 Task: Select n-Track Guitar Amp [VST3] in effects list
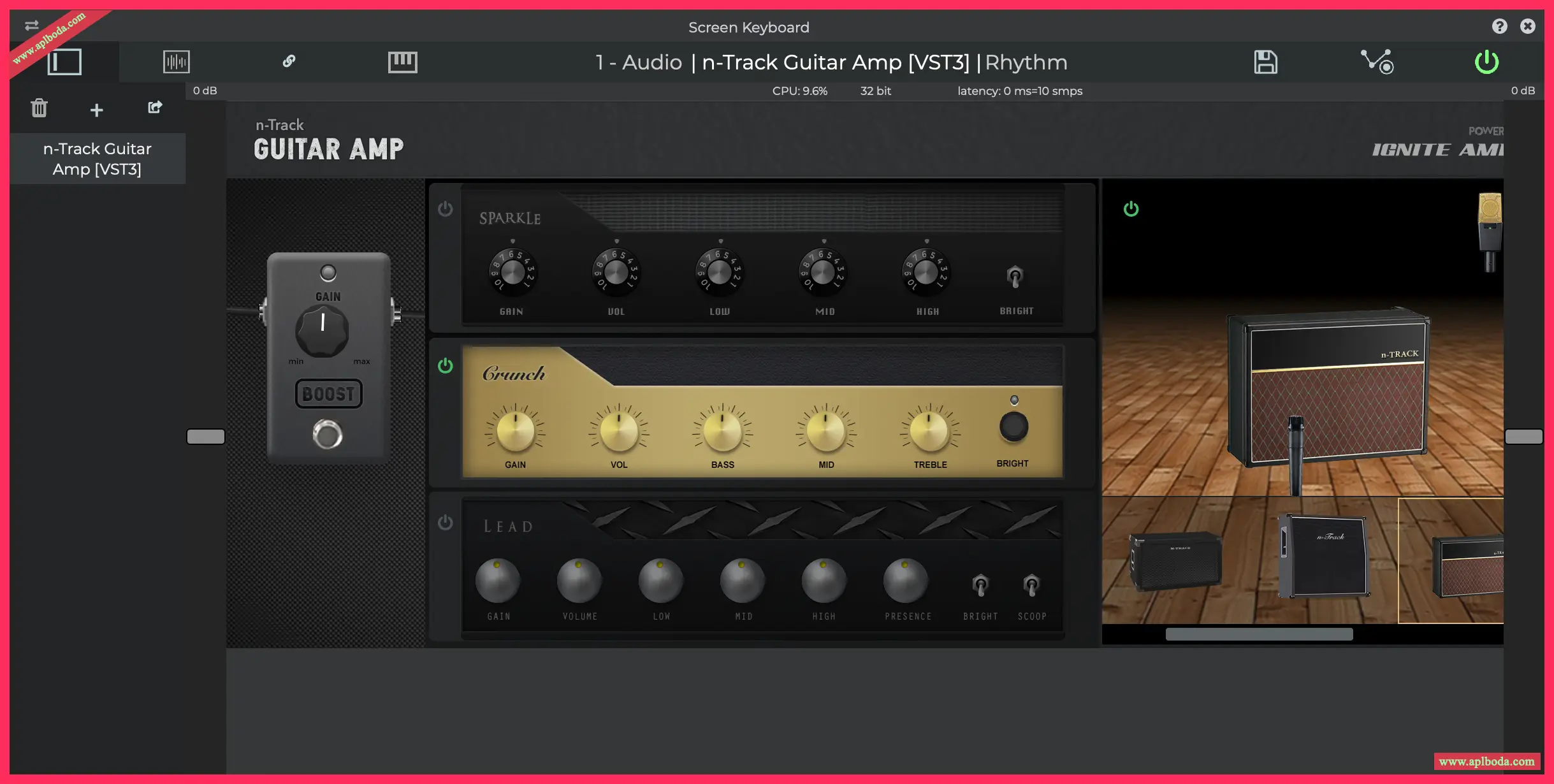[97, 159]
